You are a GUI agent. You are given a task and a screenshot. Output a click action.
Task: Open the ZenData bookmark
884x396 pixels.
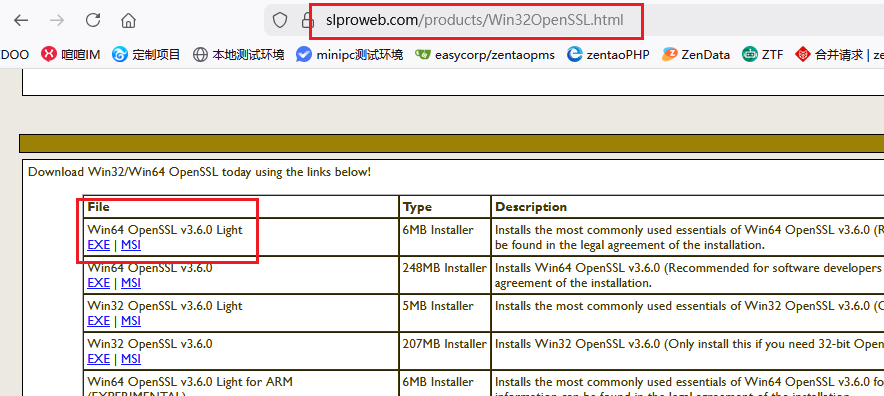pyautogui.click(x=696, y=55)
